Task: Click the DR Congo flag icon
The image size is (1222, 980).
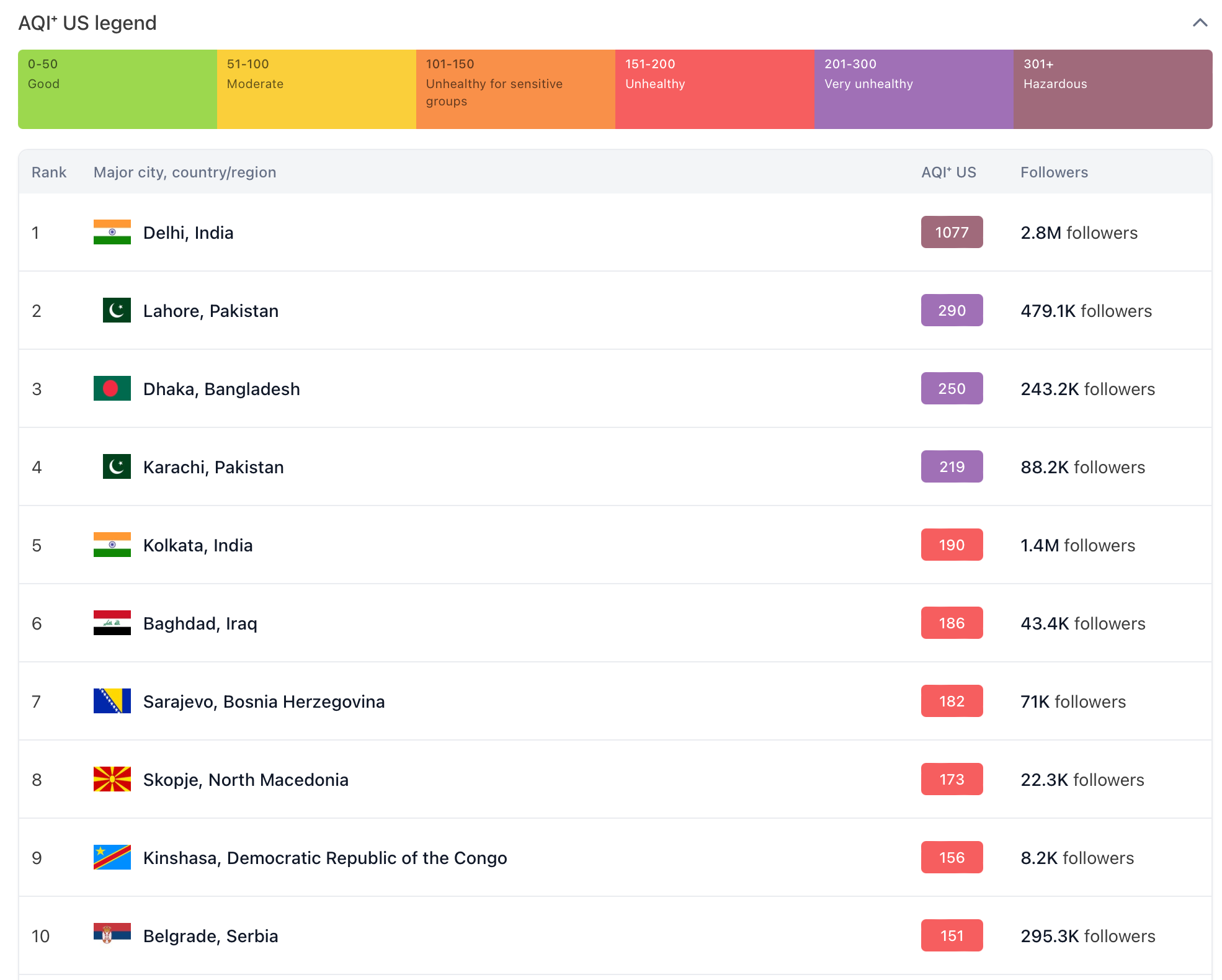Action: pyautogui.click(x=112, y=857)
